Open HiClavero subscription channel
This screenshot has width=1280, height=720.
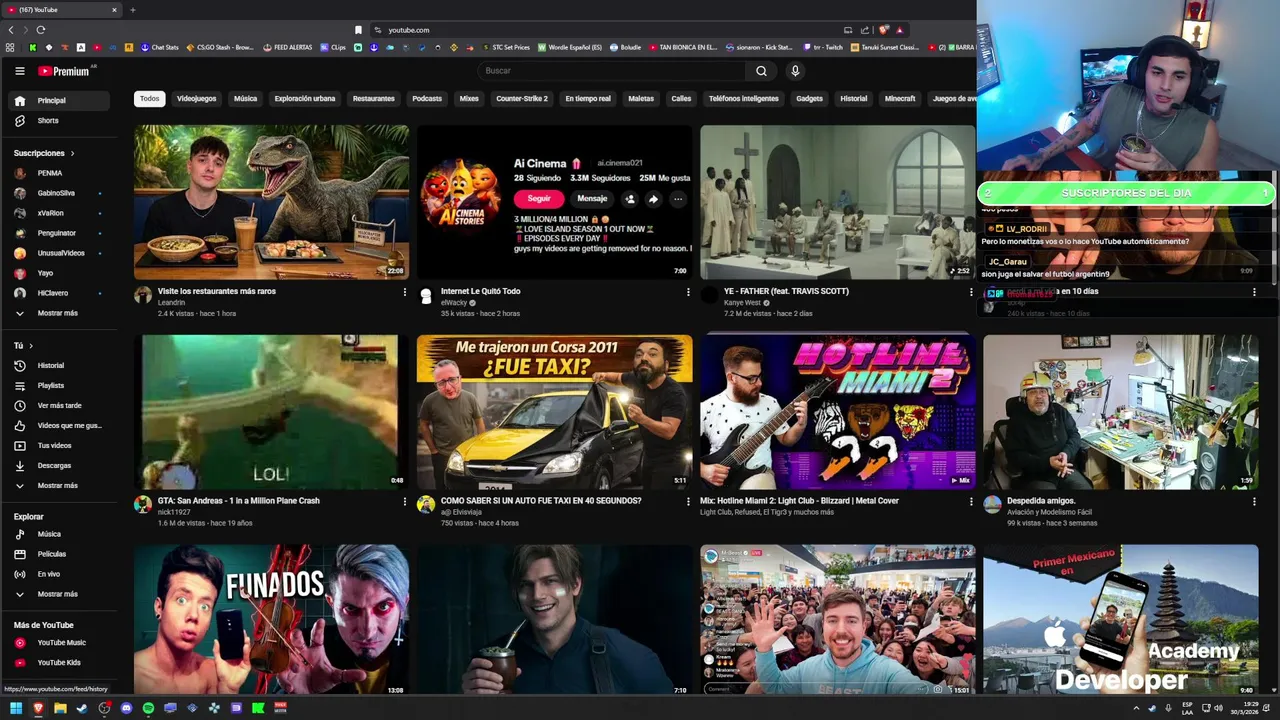tap(61, 293)
